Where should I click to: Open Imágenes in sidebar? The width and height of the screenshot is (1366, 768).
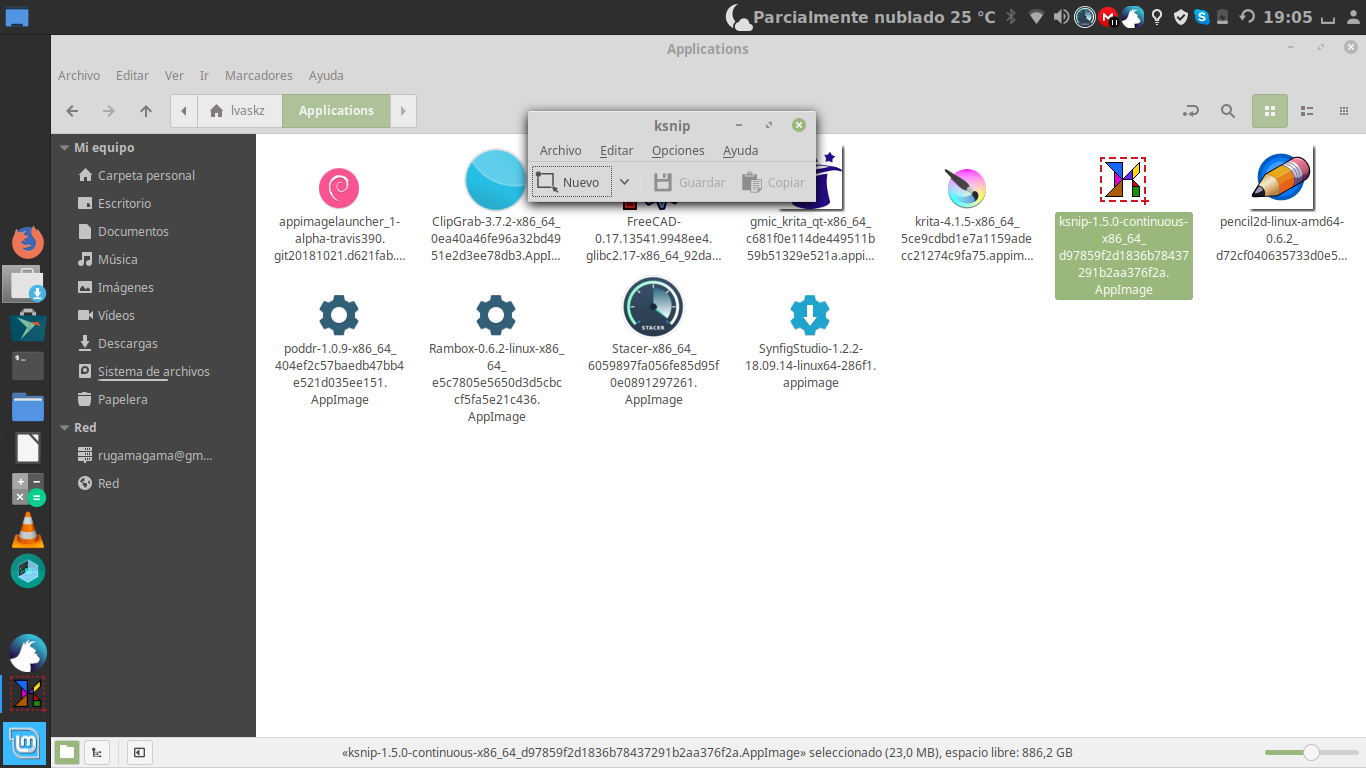(x=125, y=287)
